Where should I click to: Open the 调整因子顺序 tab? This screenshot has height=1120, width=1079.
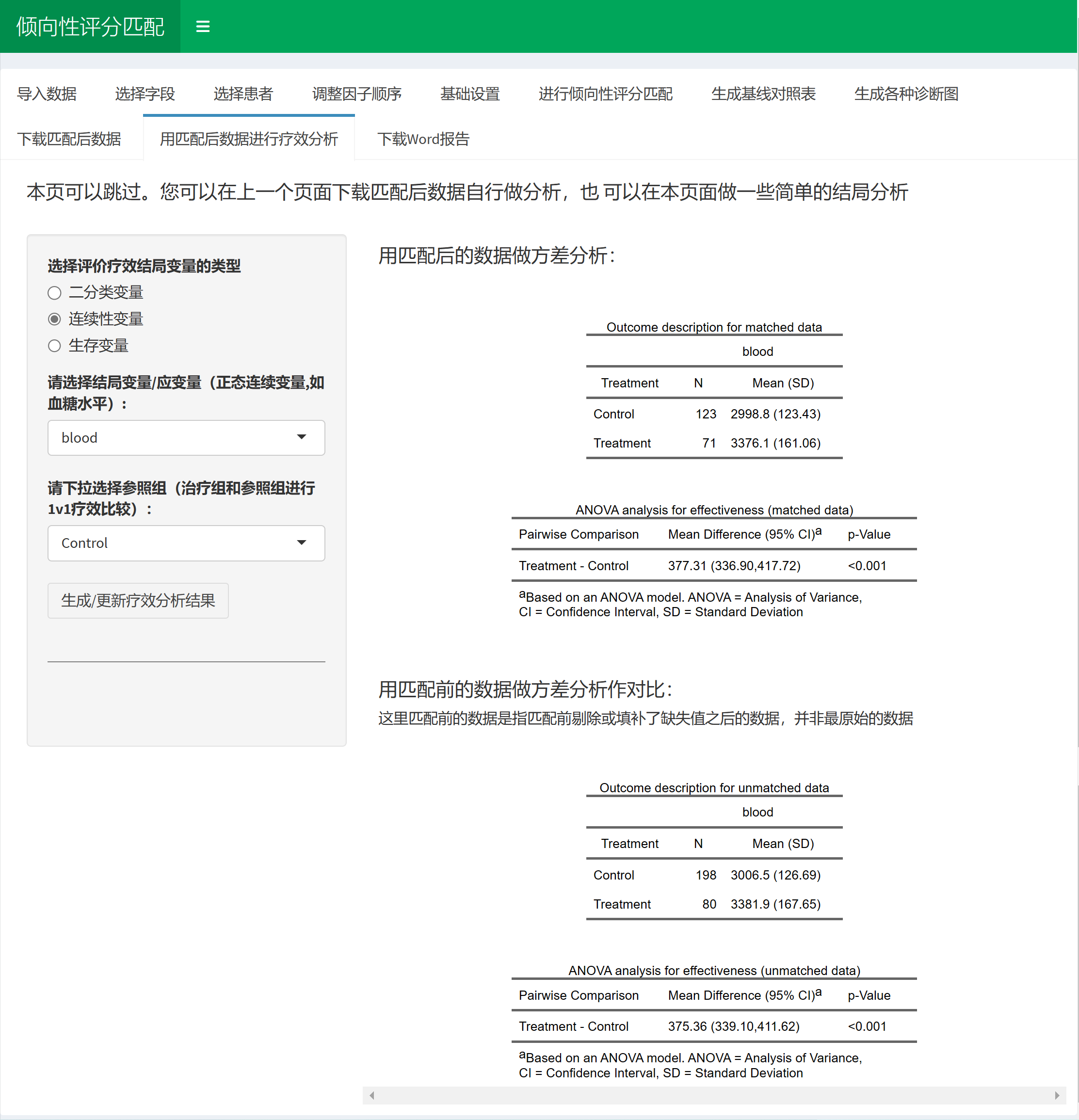pos(357,94)
